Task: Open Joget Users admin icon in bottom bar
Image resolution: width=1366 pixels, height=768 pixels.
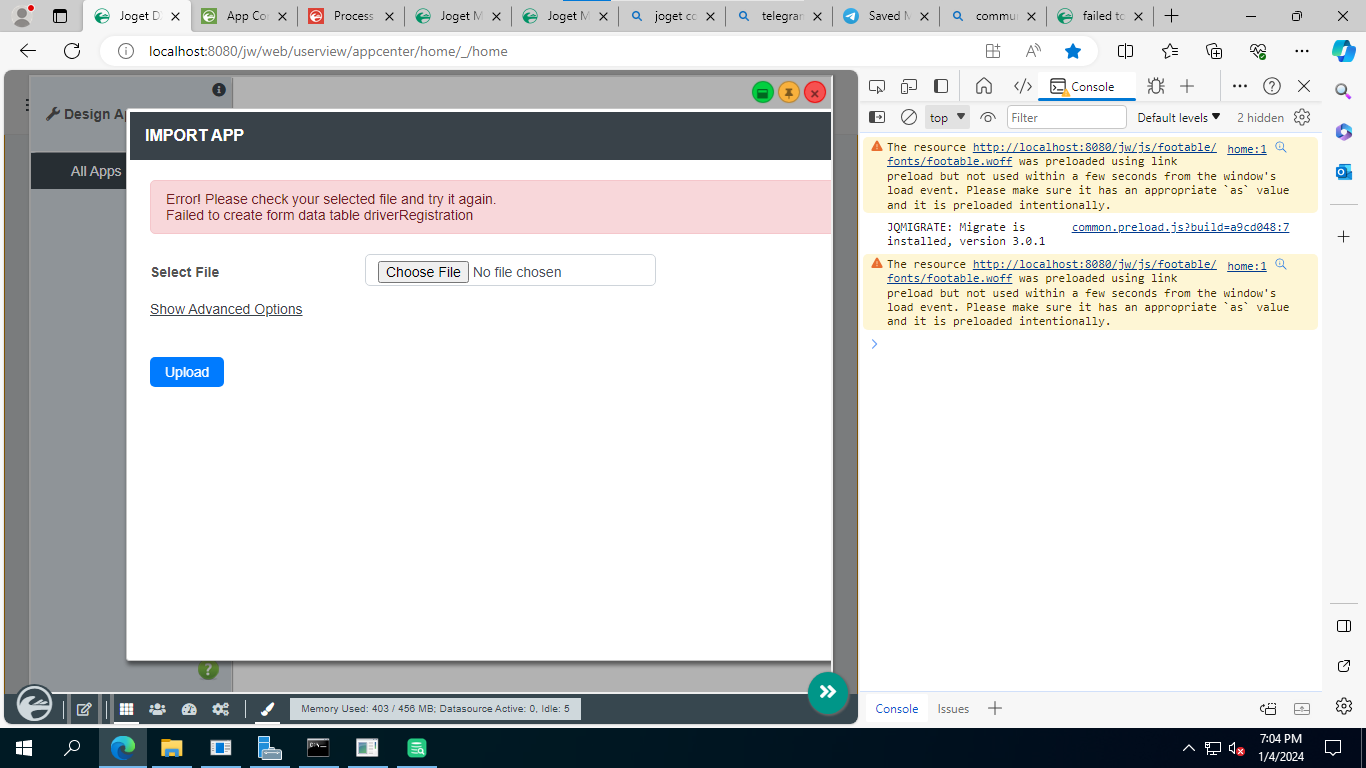Action: point(157,709)
